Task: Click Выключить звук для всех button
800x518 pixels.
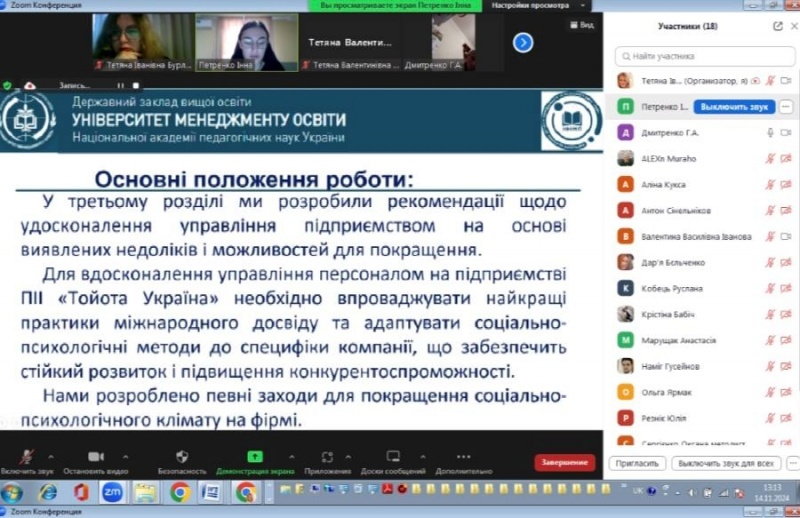Action: point(726,463)
